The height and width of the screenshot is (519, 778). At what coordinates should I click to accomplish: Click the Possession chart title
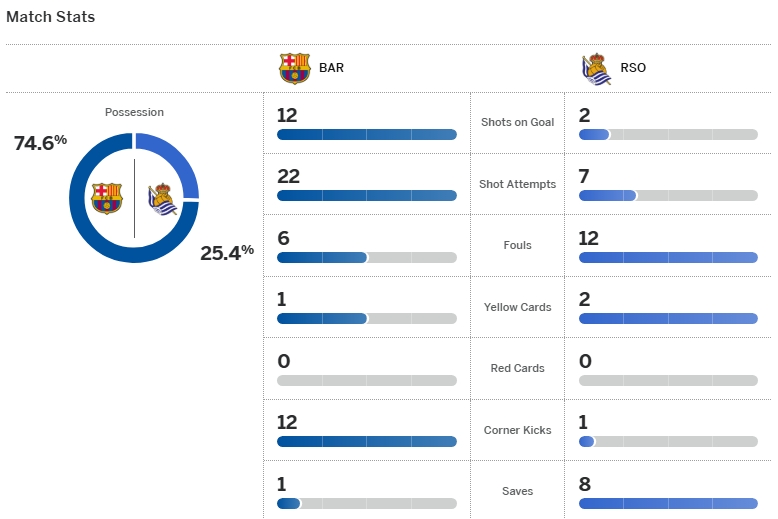[x=134, y=112]
